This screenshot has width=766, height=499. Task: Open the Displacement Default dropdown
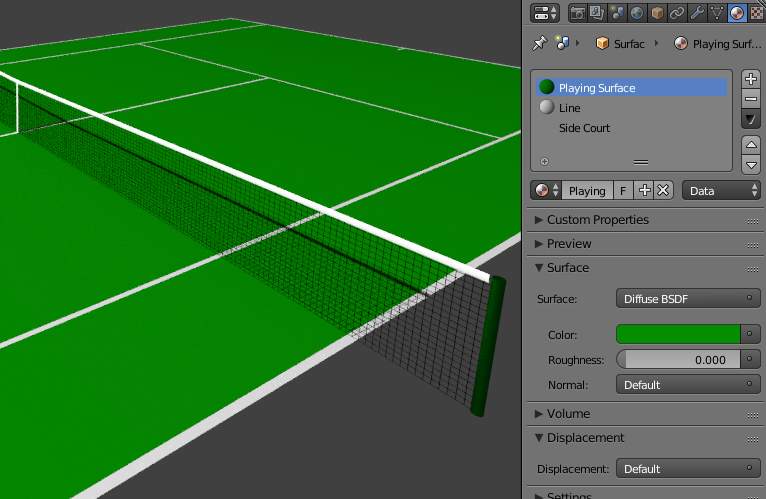point(688,469)
